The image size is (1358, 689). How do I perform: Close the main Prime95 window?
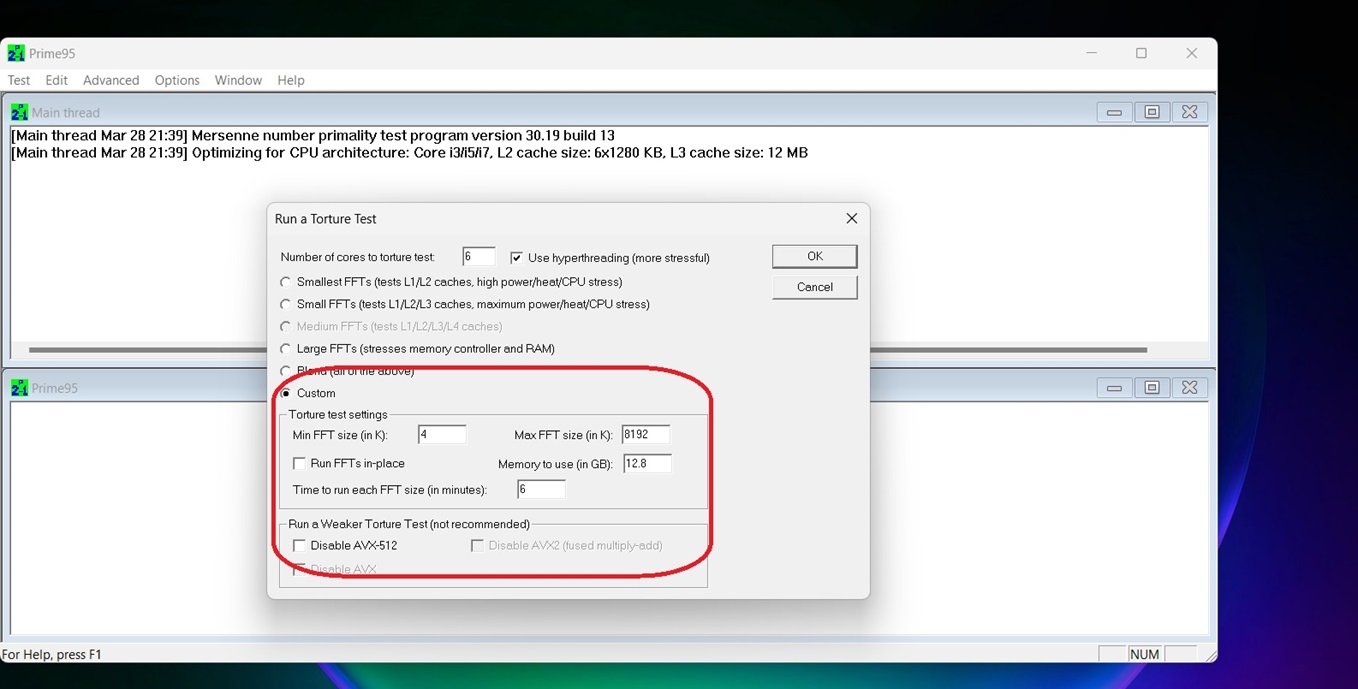(x=1191, y=53)
